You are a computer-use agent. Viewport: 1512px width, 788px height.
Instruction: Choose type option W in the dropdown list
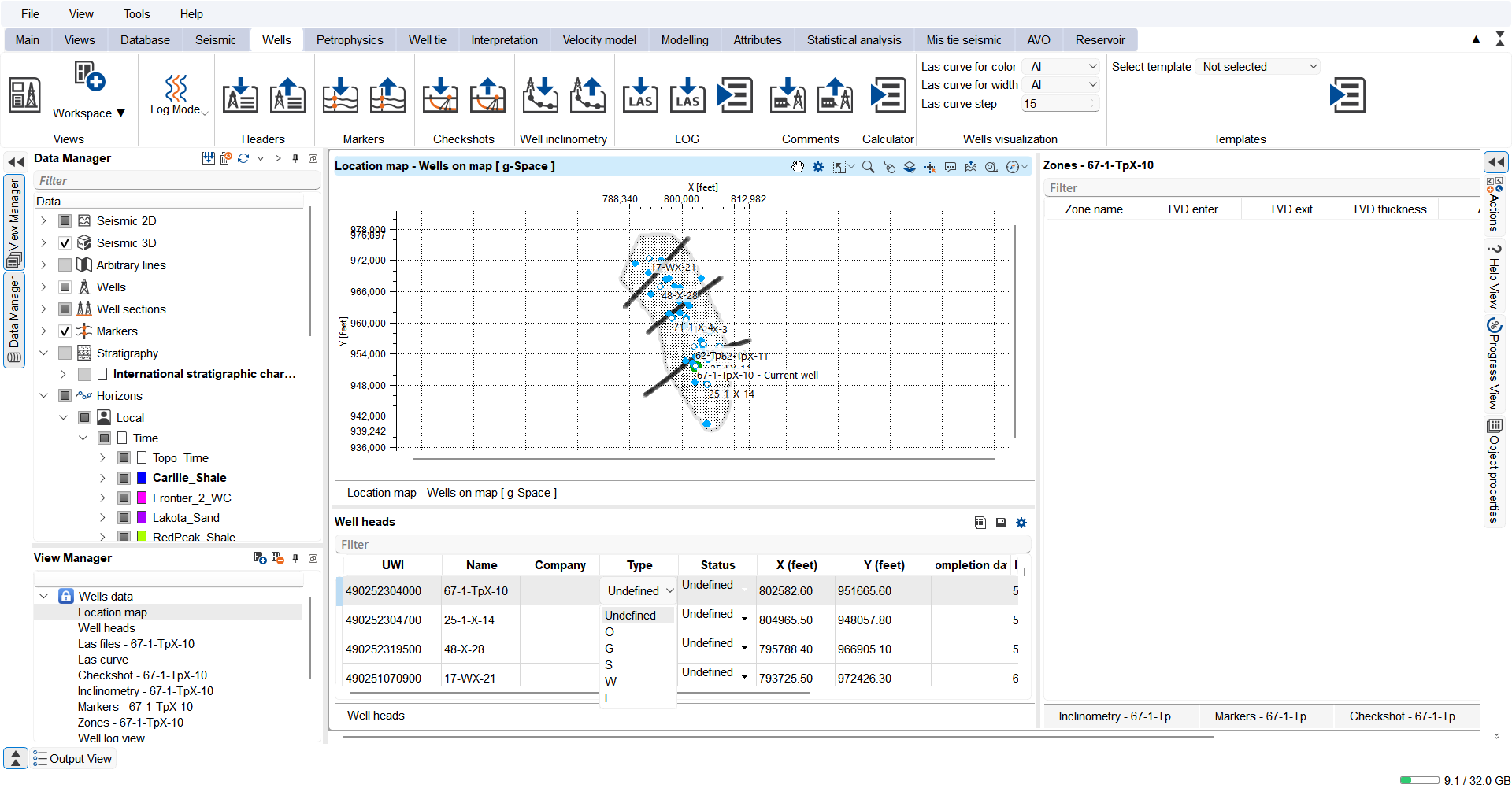coord(610,682)
